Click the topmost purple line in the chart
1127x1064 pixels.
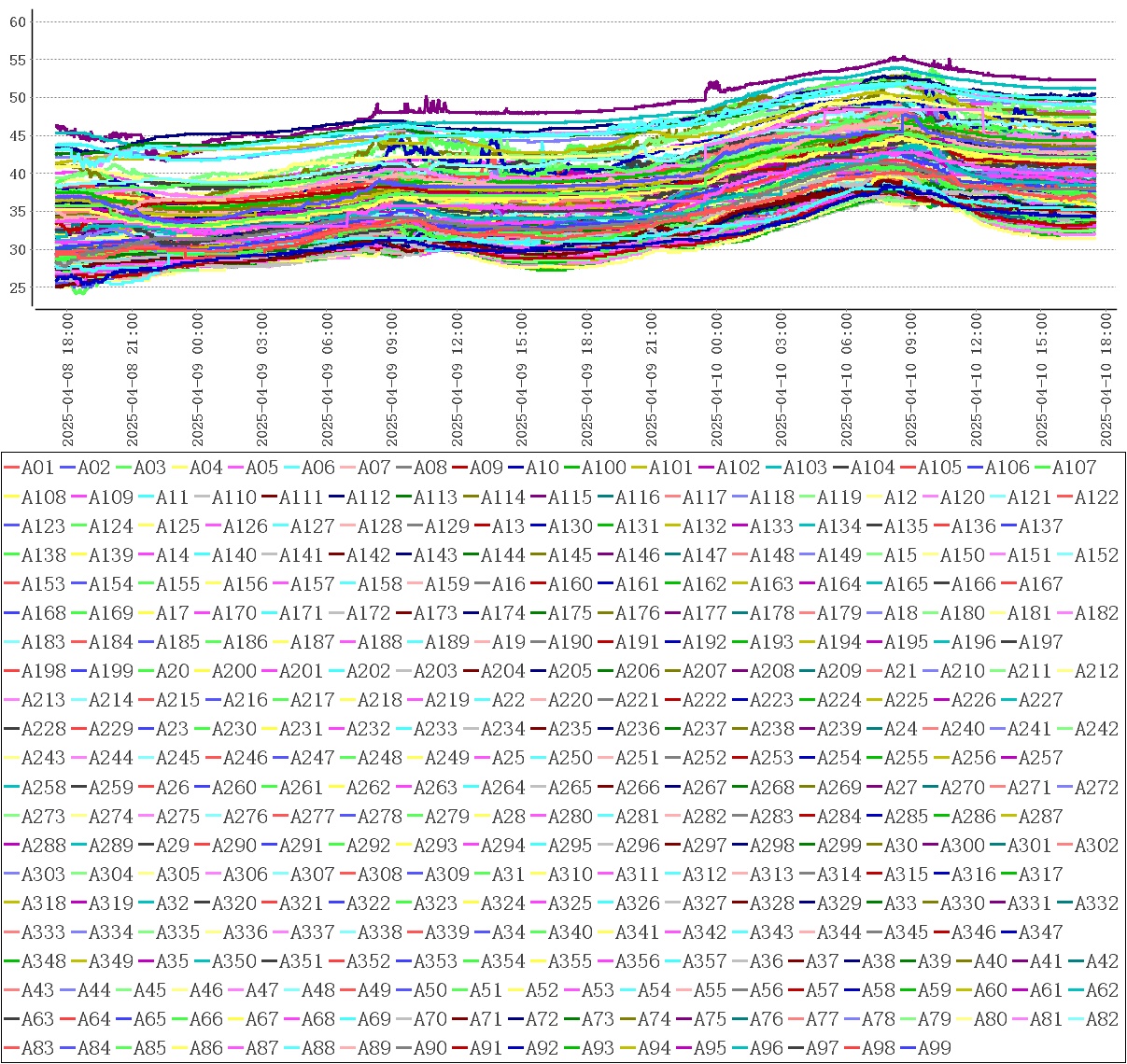click(x=560, y=111)
